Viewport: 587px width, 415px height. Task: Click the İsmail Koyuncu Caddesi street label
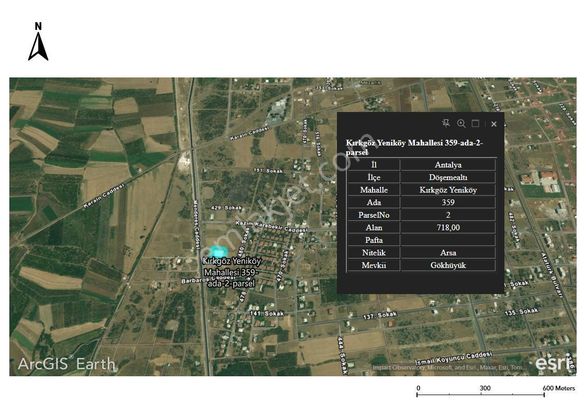pos(453,358)
